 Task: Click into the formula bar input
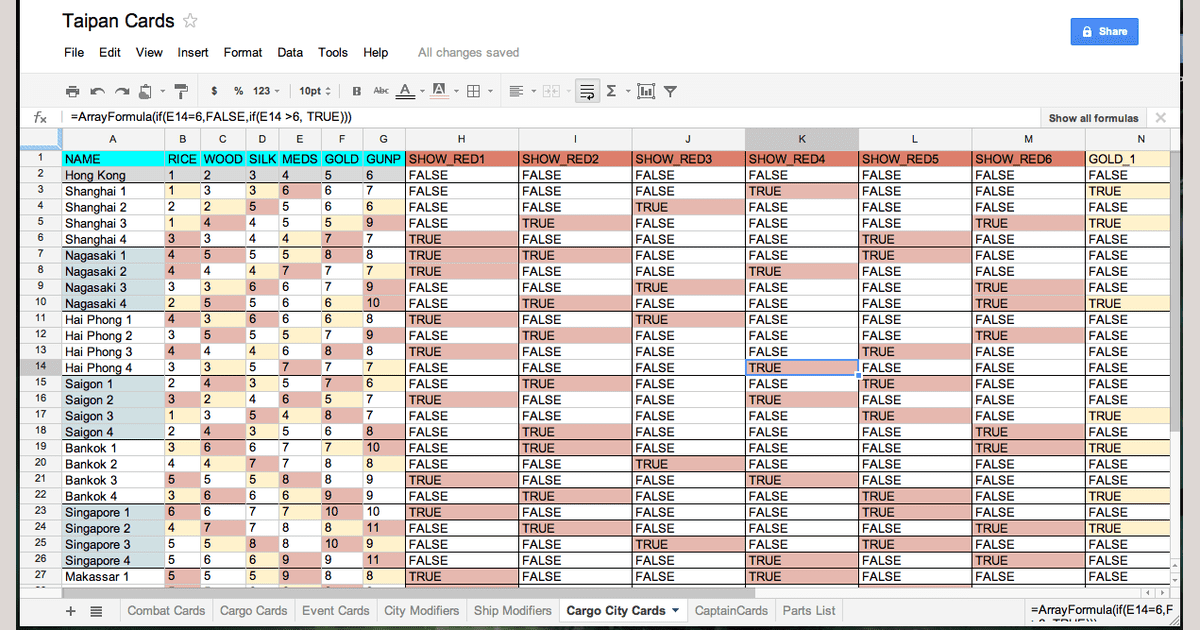coord(550,117)
